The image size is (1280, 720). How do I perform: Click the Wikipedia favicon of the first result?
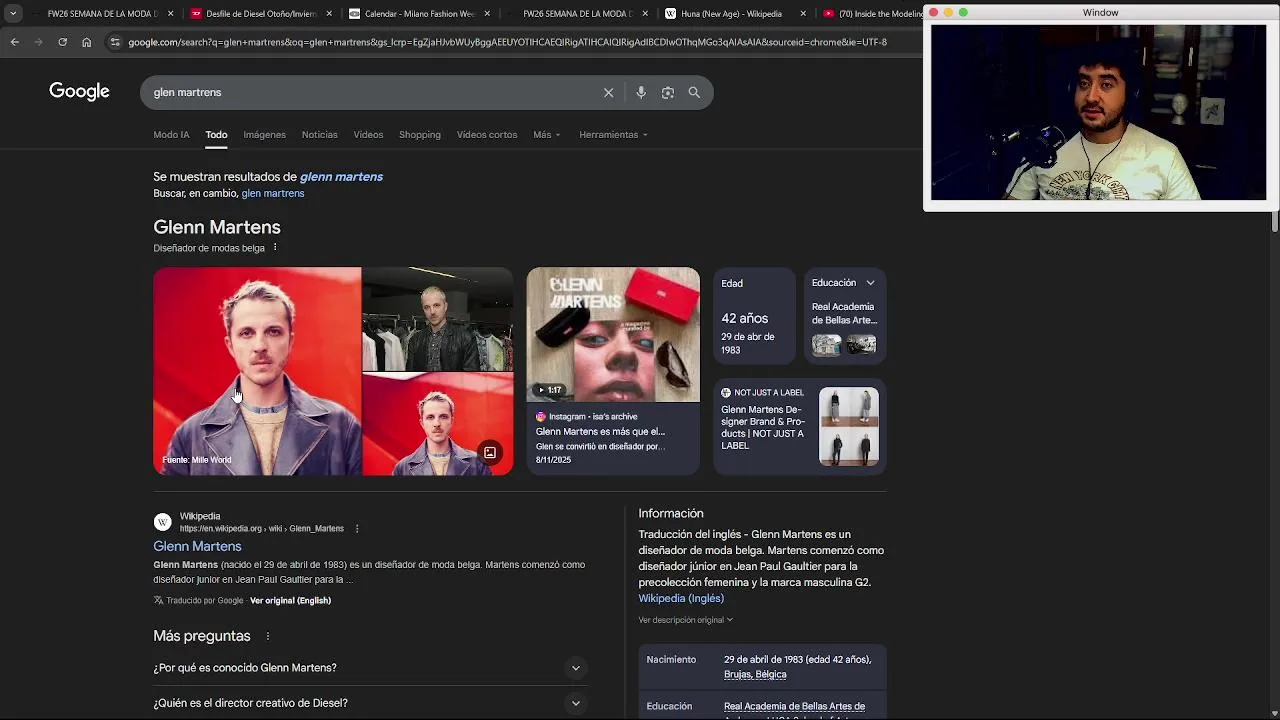pyautogui.click(x=162, y=522)
